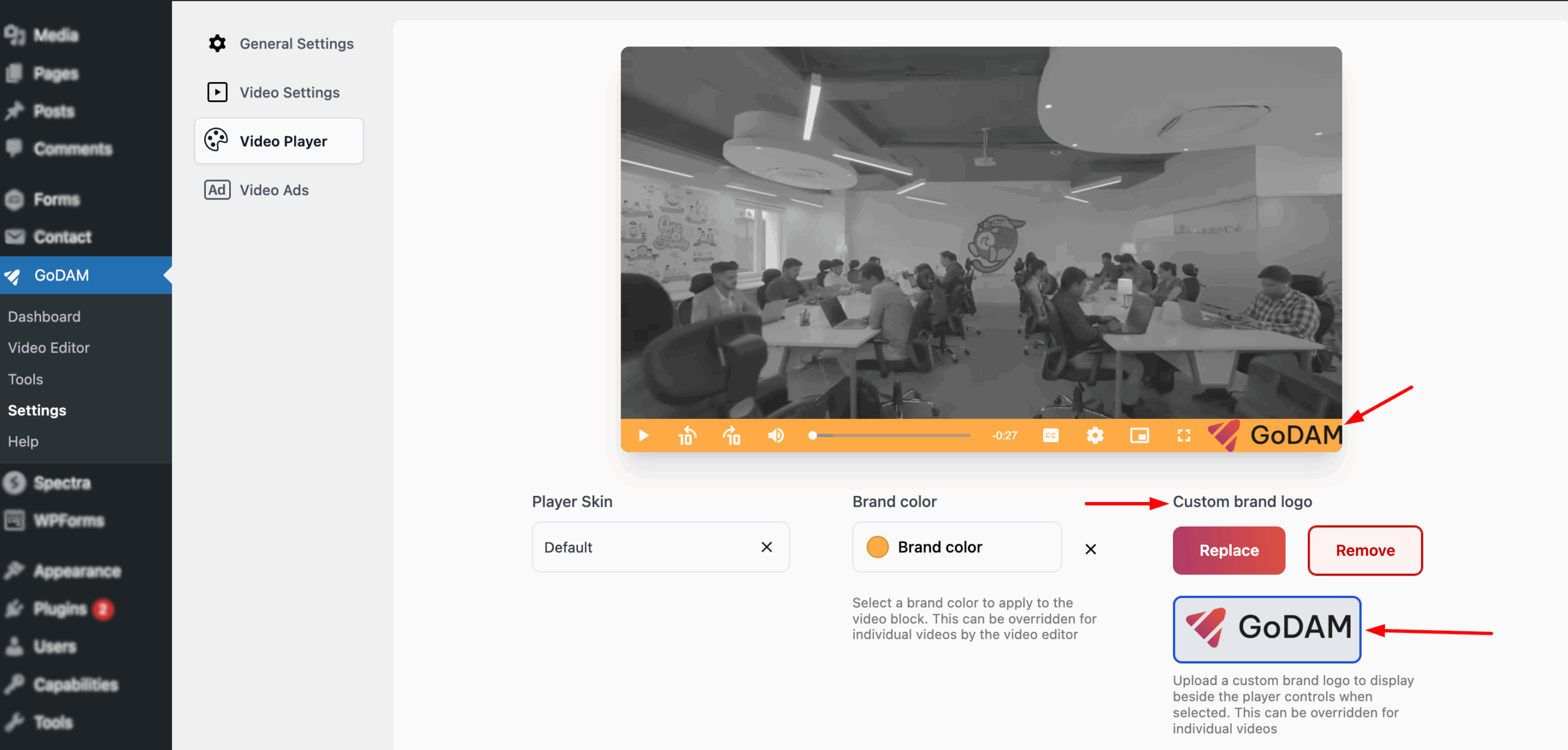Toggle picture-in-picture playback mode
This screenshot has height=750, width=1568.
(x=1140, y=435)
